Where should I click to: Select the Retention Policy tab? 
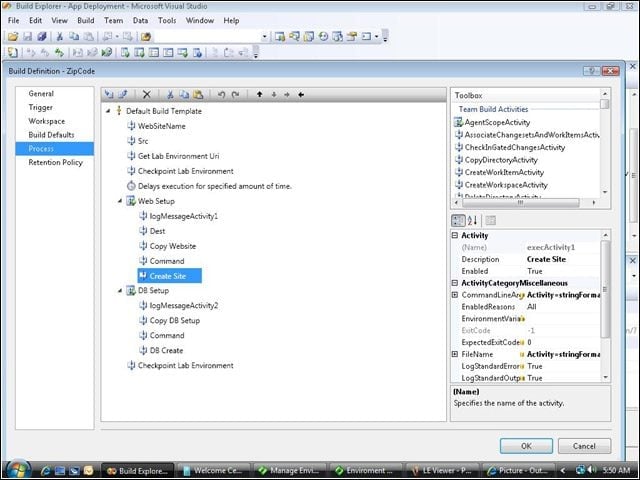click(56, 162)
